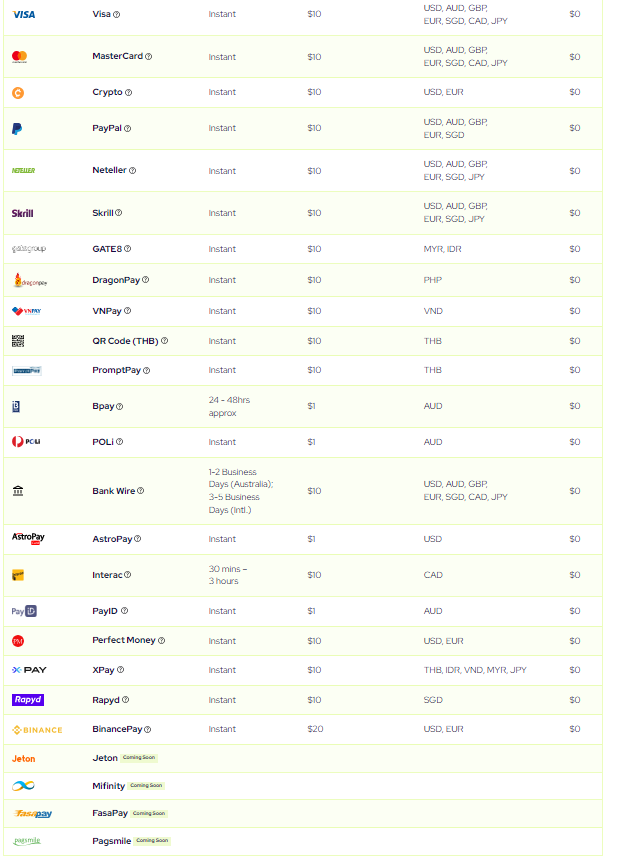Click the MasterCard logo icon
The height and width of the screenshot is (856, 639).
click(19, 57)
